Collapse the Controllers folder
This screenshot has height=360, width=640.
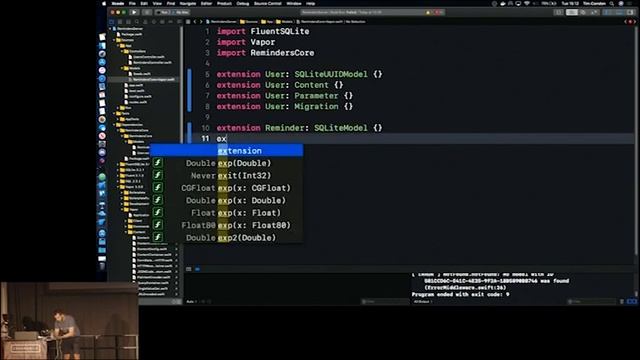coord(122,51)
